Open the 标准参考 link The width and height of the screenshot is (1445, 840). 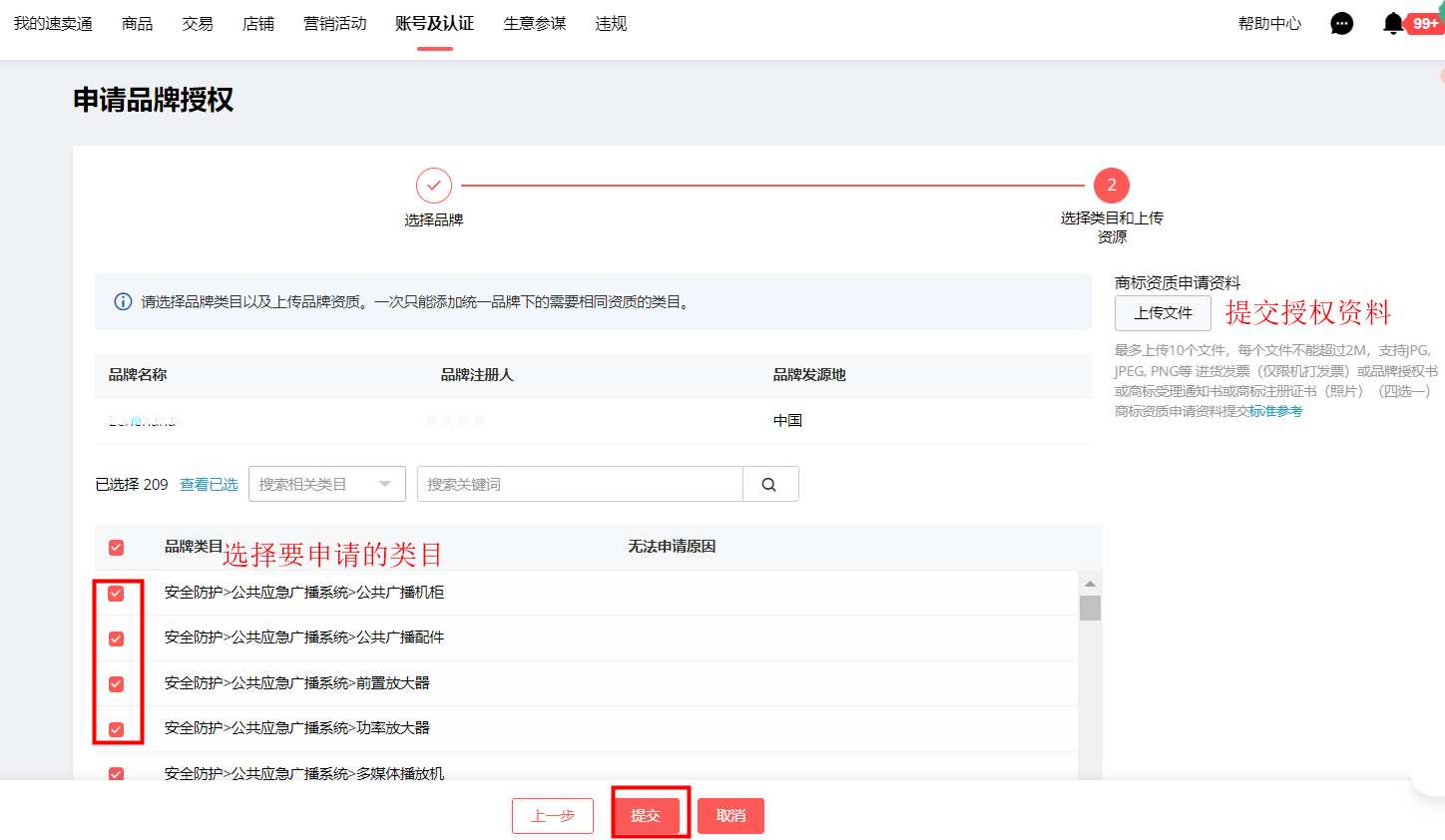pos(1276,411)
